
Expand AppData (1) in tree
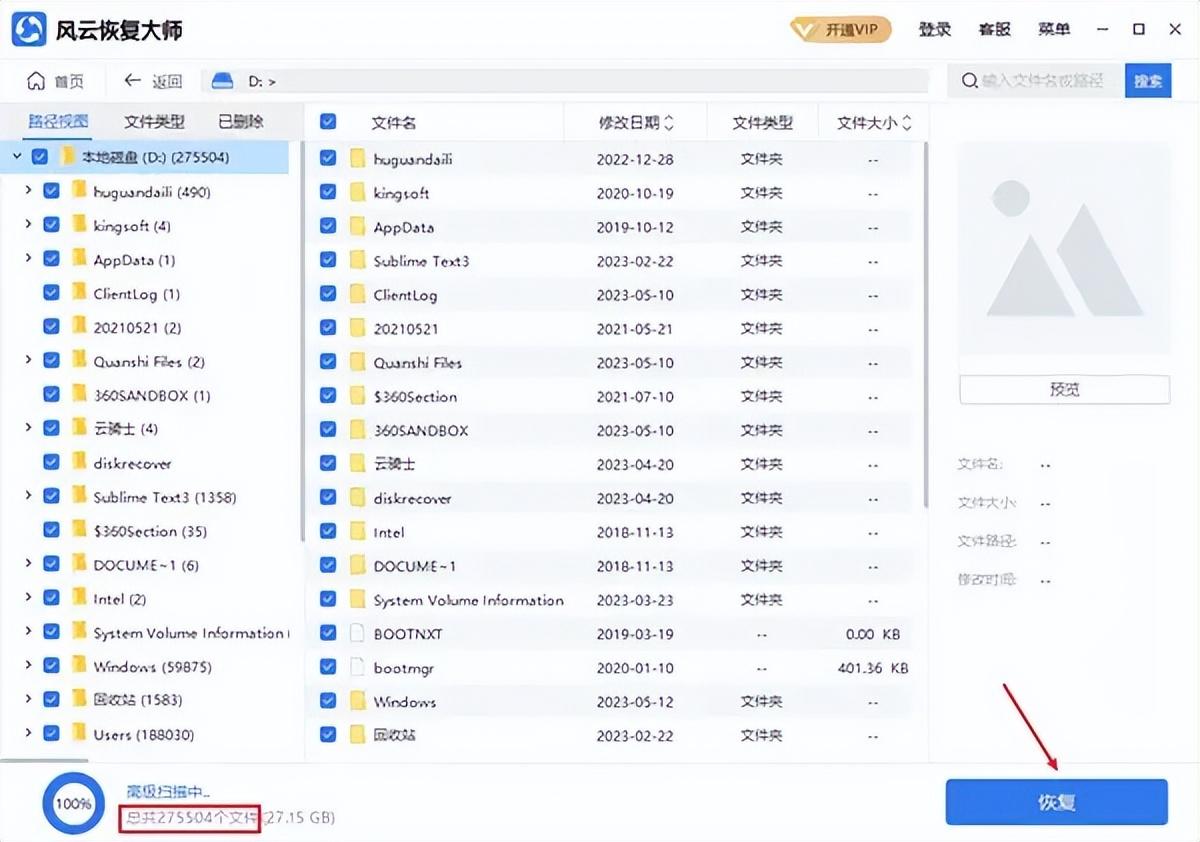click(28, 259)
